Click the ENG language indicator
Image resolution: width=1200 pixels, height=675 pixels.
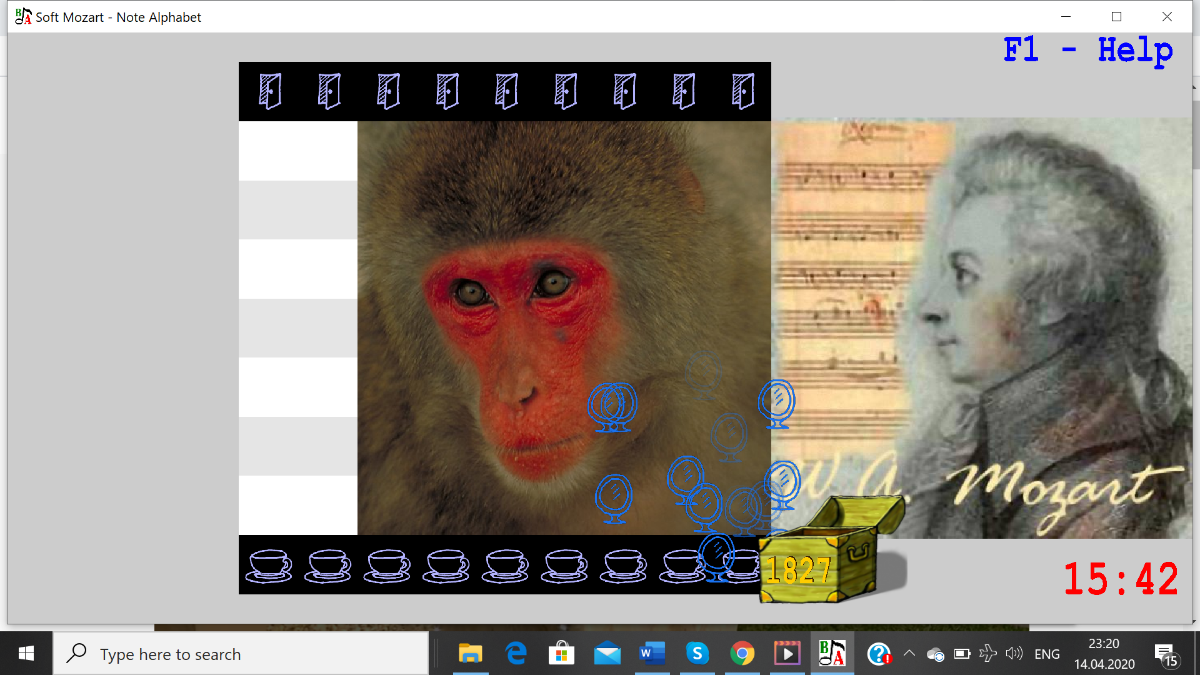tap(1047, 655)
